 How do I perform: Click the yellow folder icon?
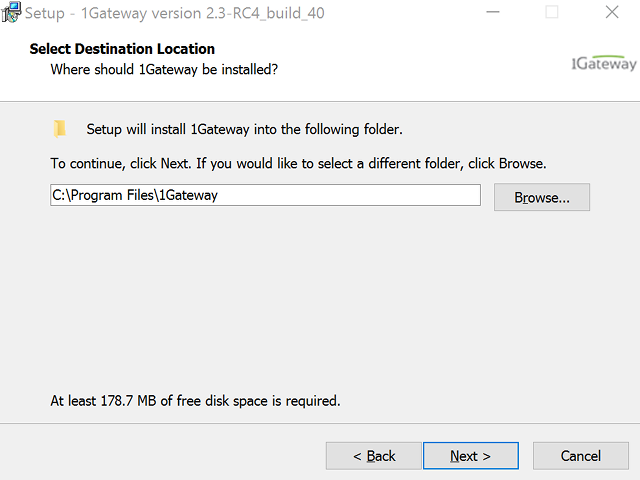click(x=61, y=129)
